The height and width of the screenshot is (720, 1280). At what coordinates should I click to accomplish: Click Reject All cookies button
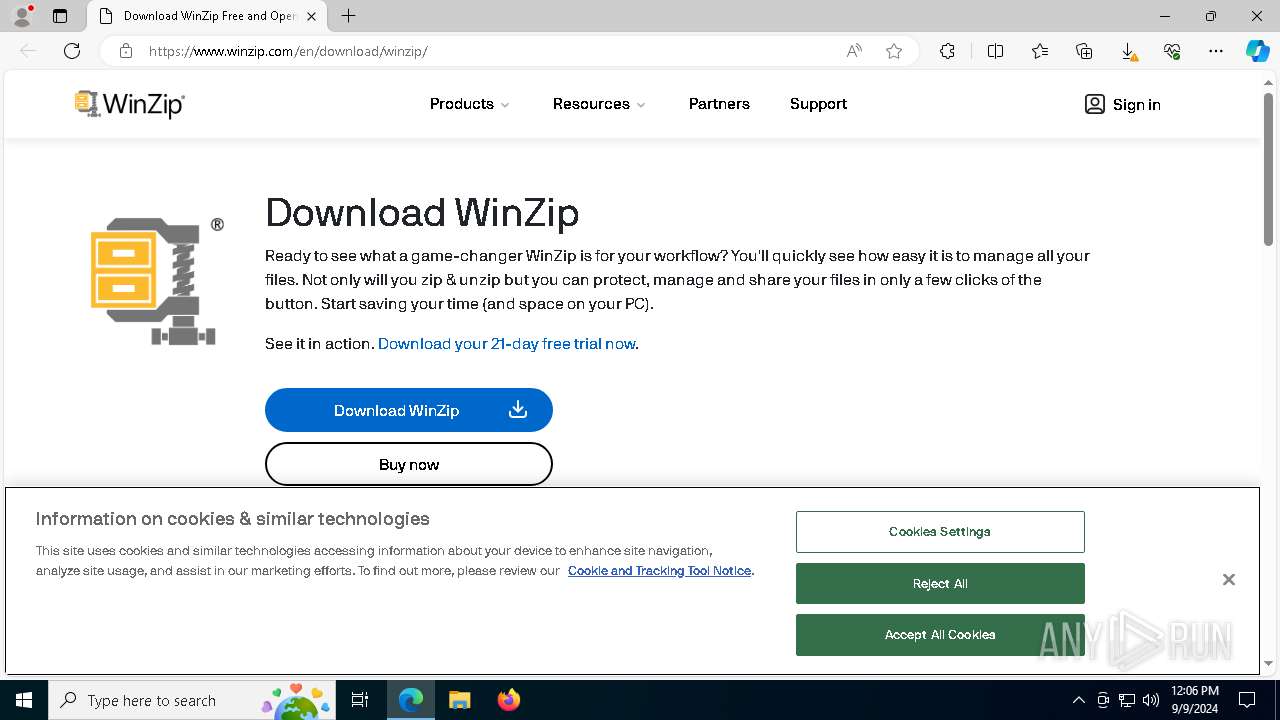[x=940, y=584]
